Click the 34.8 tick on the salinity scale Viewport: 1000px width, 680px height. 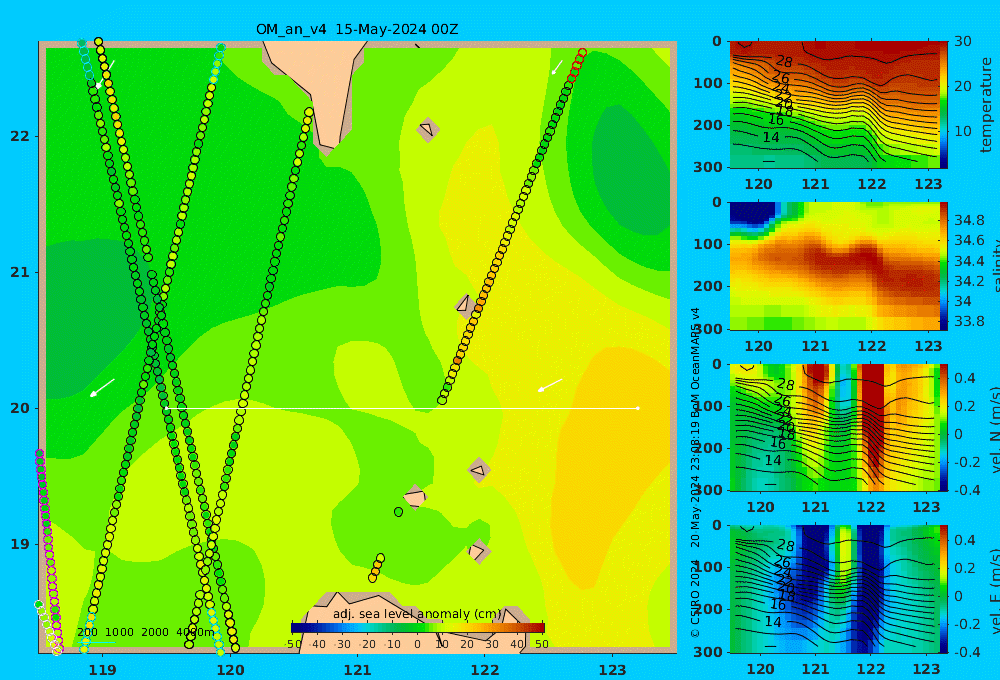pos(969,220)
